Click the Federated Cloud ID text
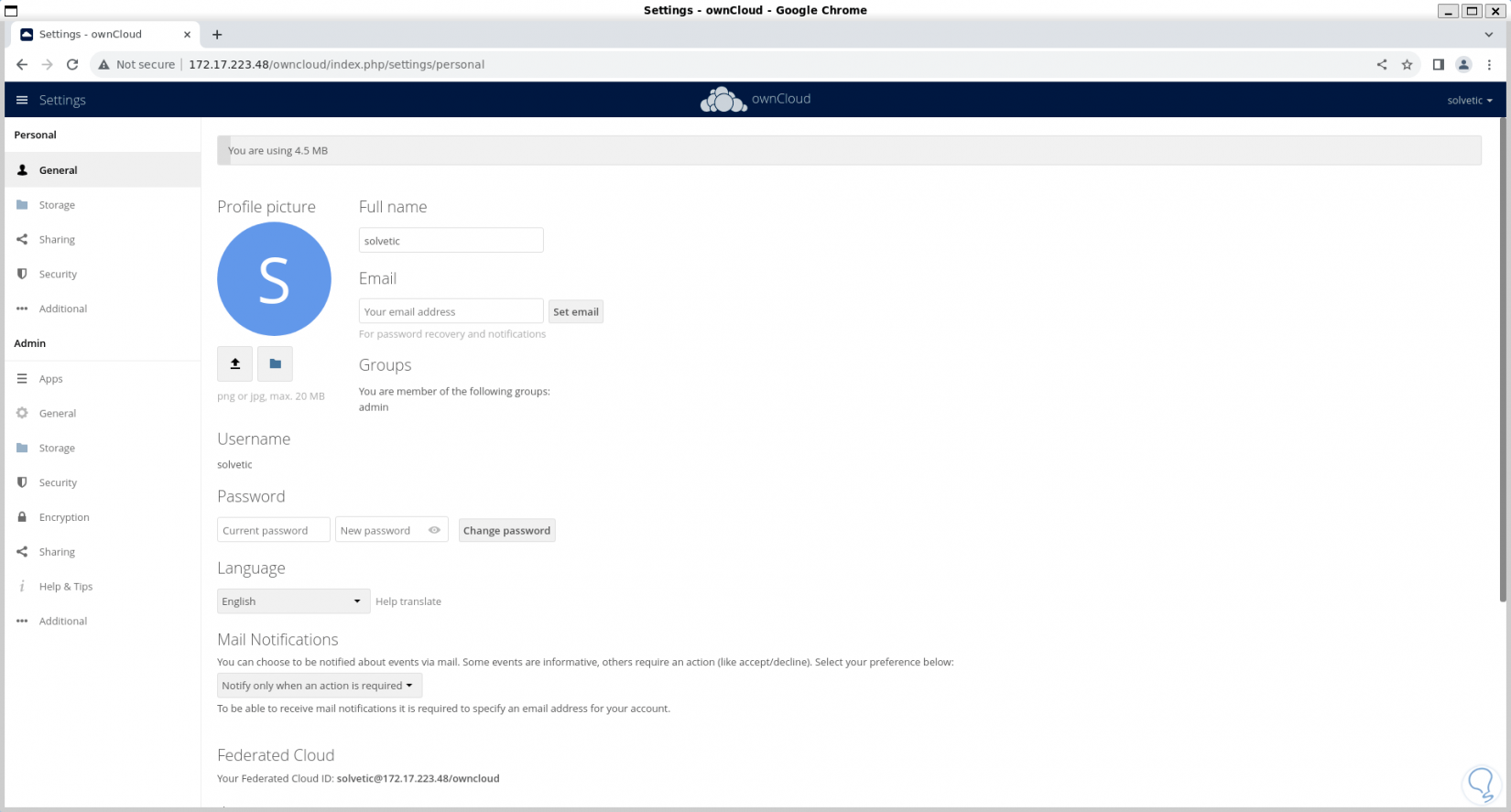This screenshot has height=812, width=1511. 419,779
